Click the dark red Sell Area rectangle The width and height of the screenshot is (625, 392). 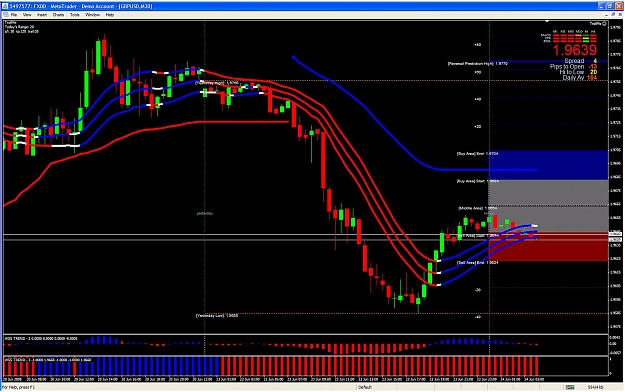(x=548, y=247)
